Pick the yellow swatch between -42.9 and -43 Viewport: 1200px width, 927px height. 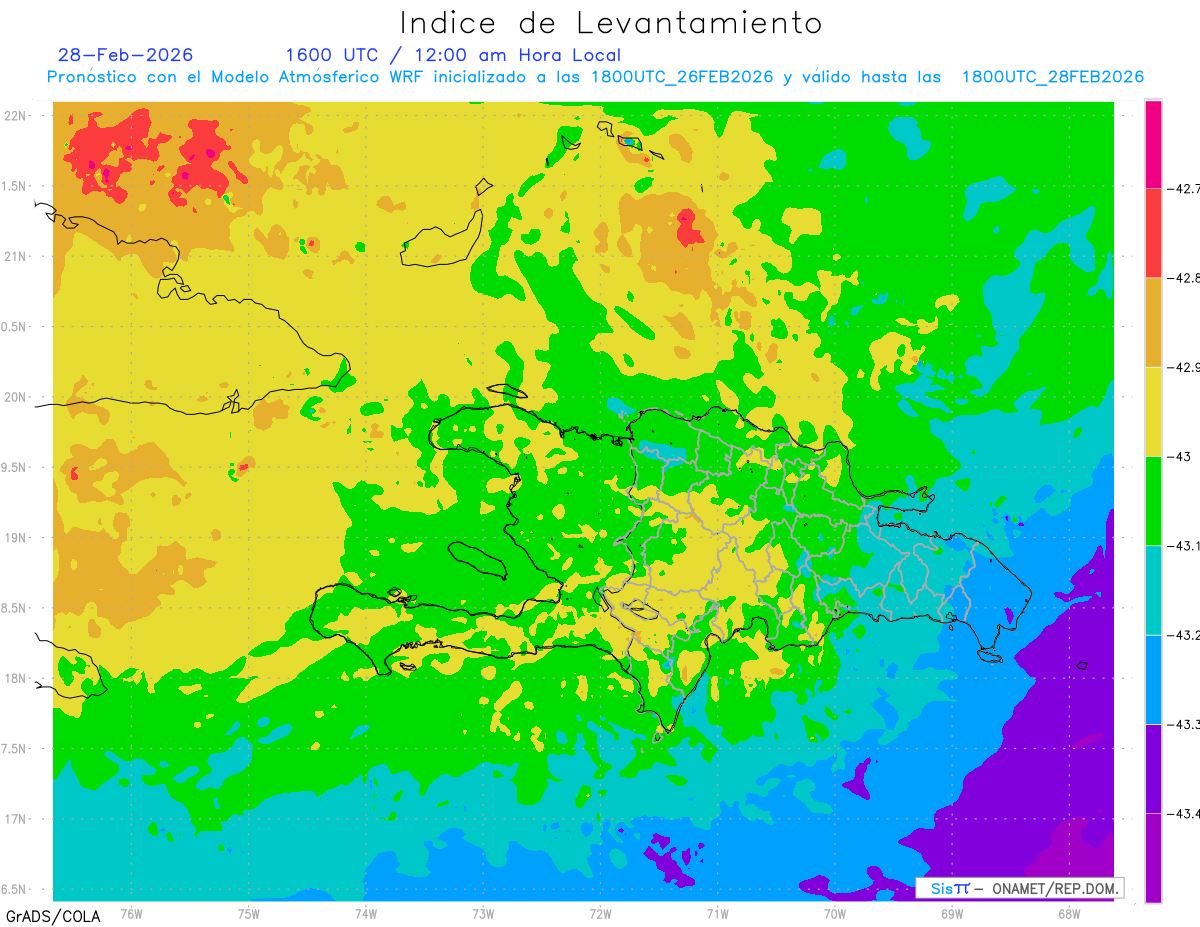[1153, 411]
